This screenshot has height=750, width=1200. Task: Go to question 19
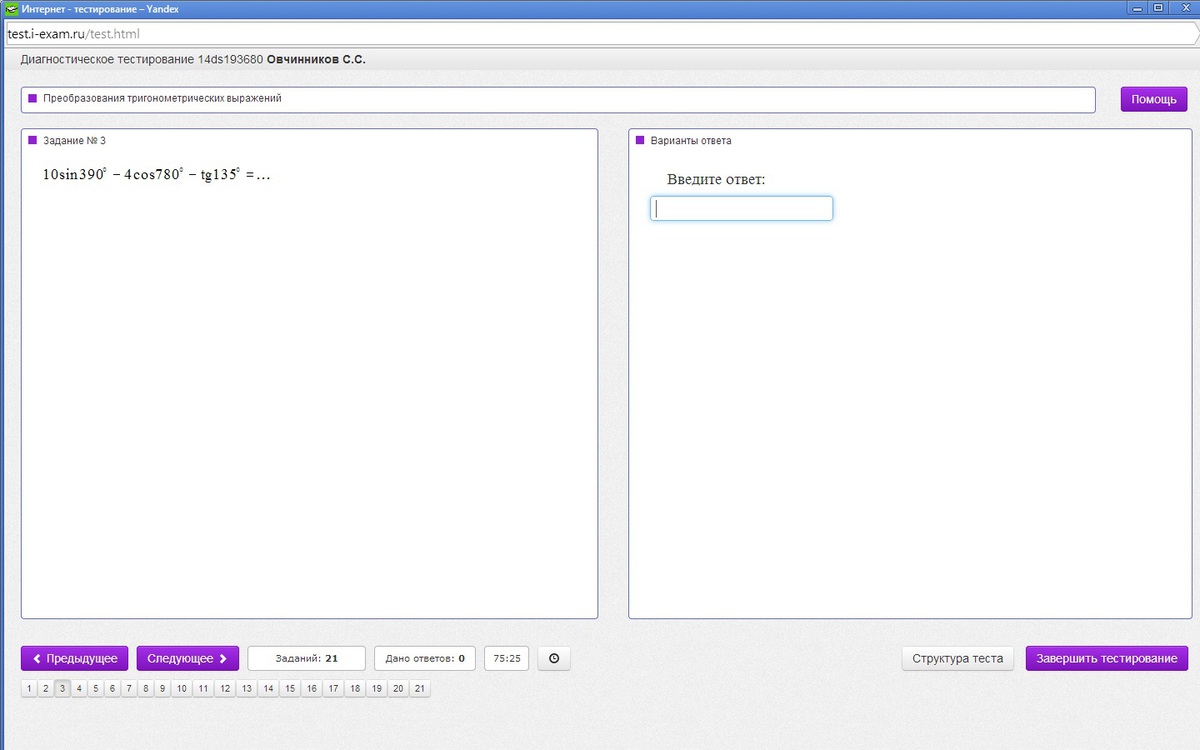point(376,688)
